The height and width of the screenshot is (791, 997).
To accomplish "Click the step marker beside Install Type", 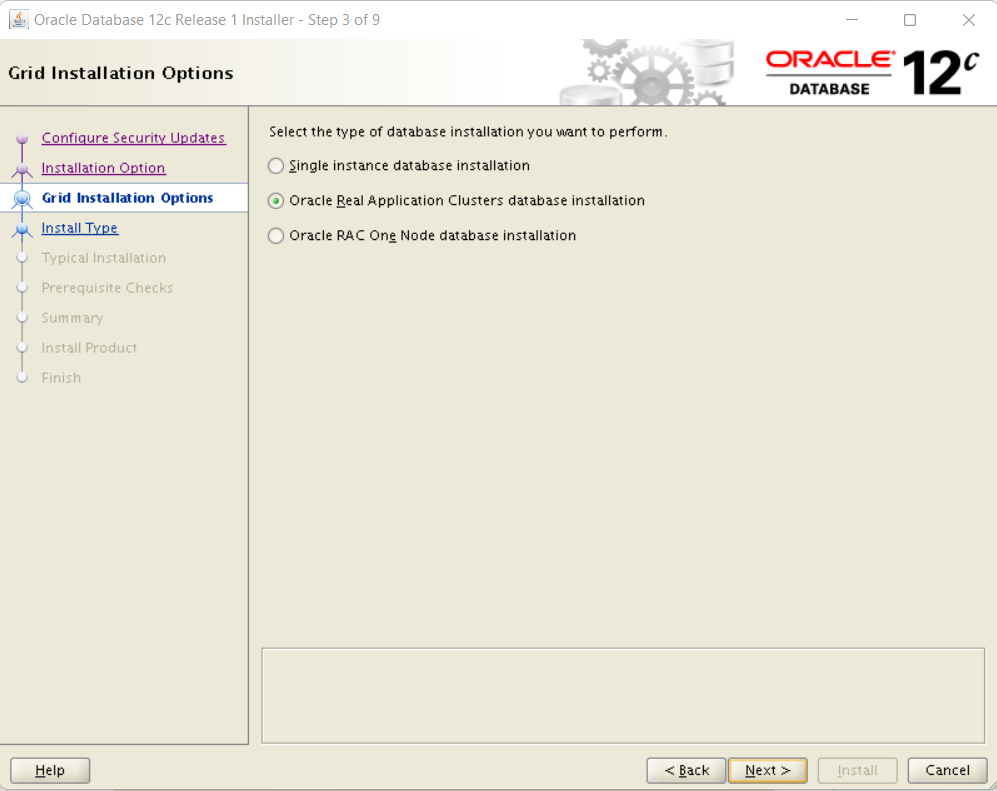I will [22, 228].
